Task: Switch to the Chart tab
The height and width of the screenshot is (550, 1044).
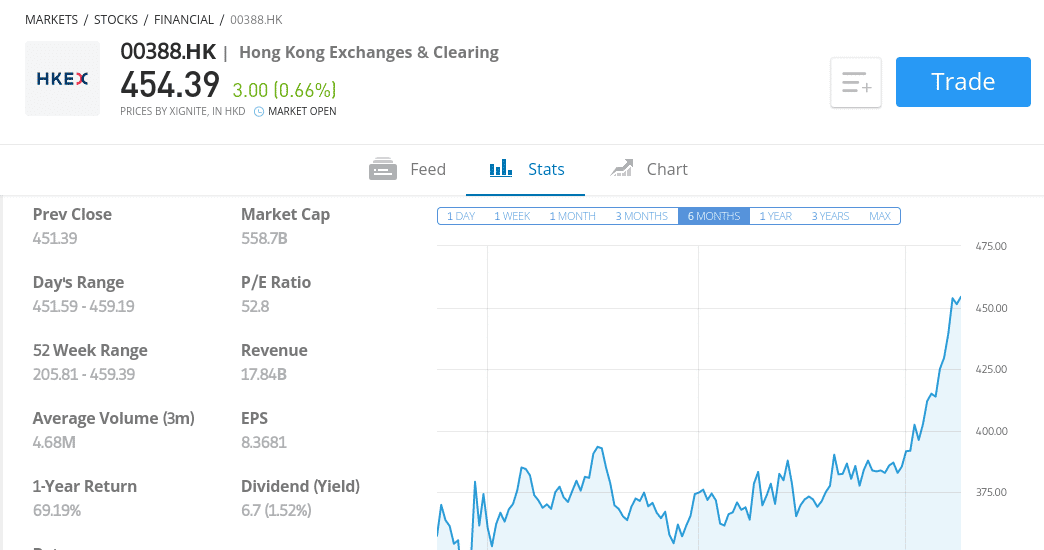Action: 649,169
